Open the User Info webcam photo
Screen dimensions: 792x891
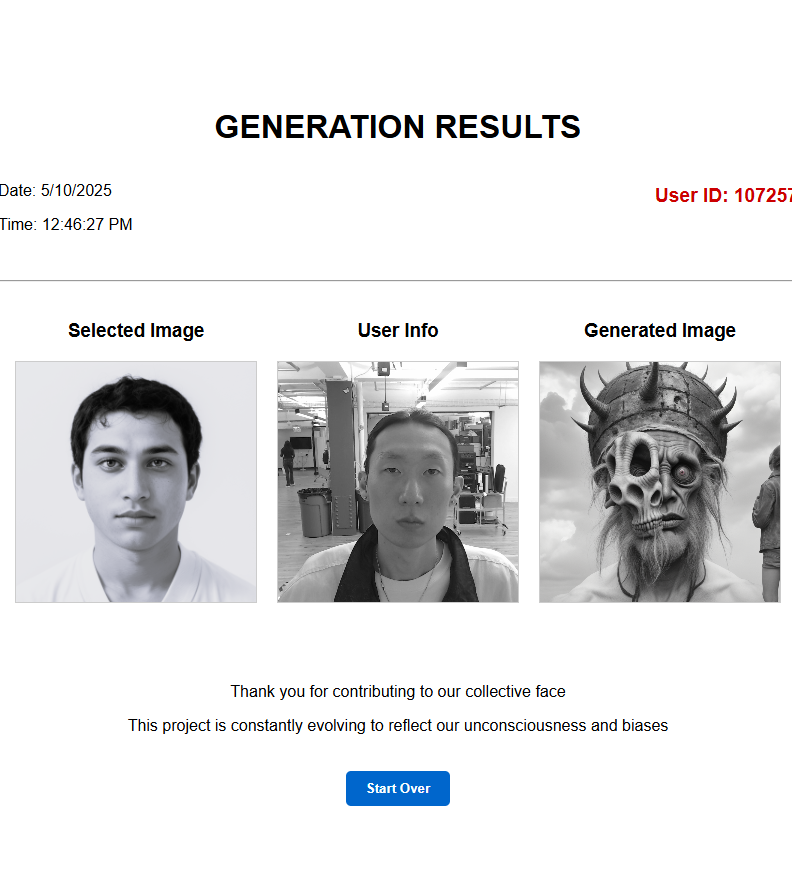(398, 482)
